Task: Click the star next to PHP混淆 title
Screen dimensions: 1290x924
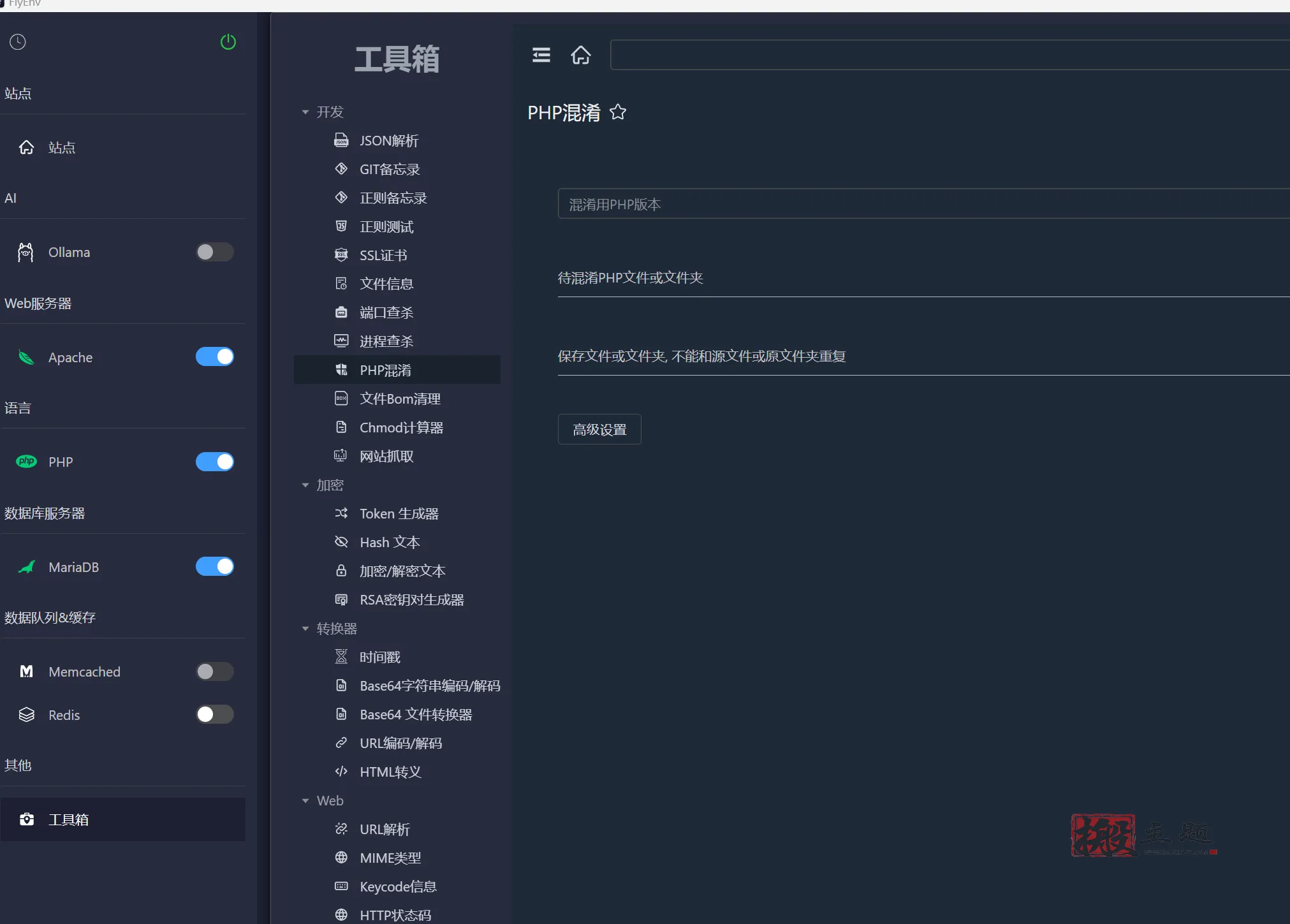Action: click(617, 112)
